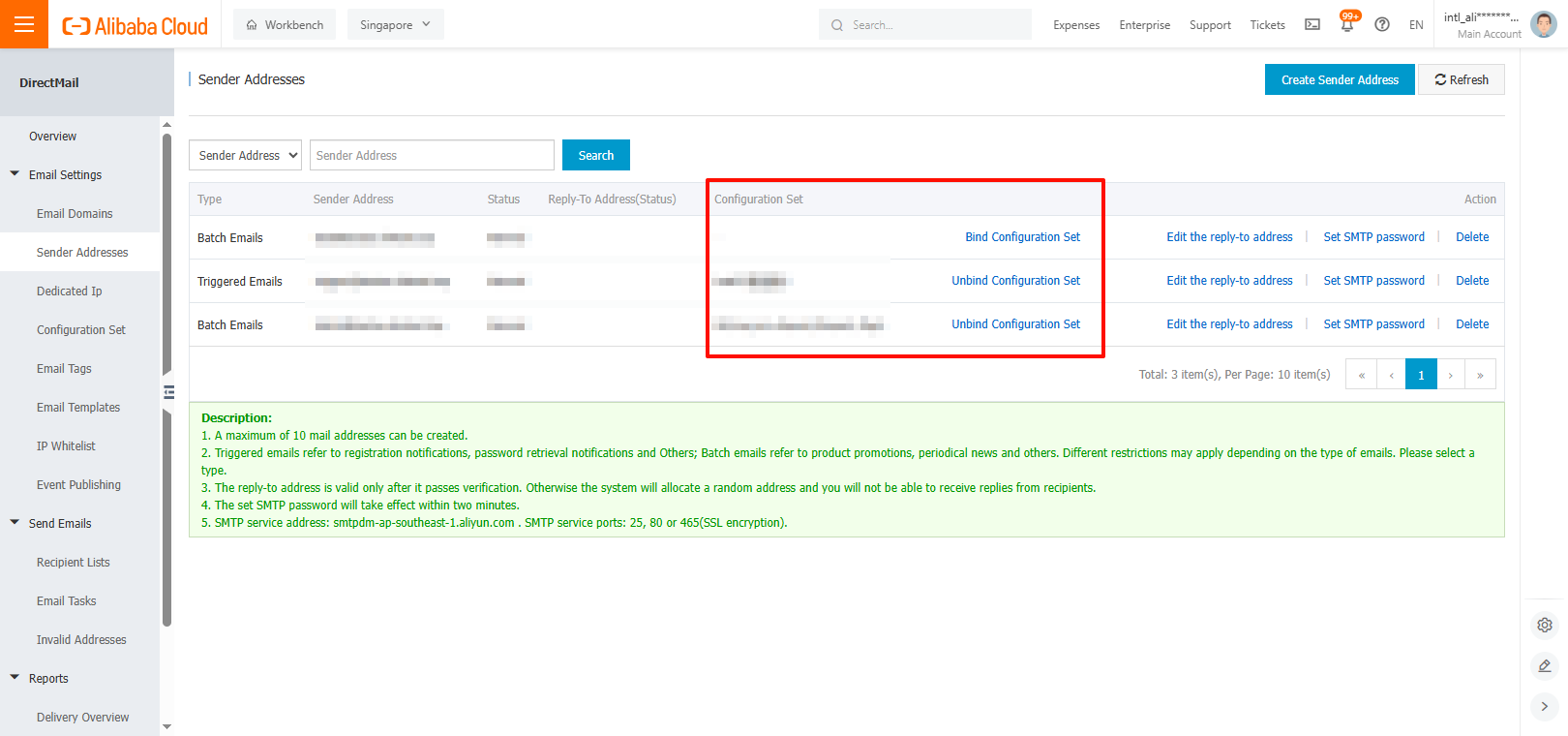Click the Alibaba Cloud logo
Screen dimensions: 1568x736
coord(135,26)
